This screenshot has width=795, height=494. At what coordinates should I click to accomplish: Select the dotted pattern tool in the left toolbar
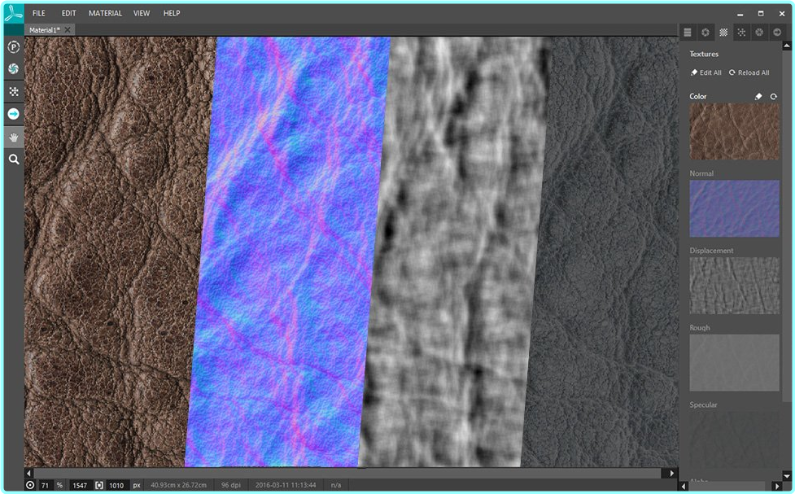tap(14, 91)
